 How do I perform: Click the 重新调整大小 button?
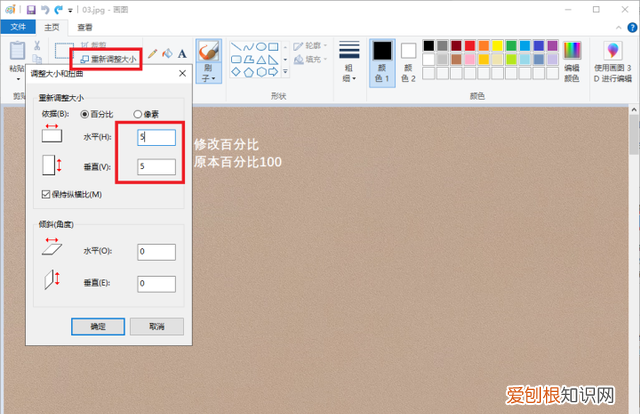tap(108, 59)
